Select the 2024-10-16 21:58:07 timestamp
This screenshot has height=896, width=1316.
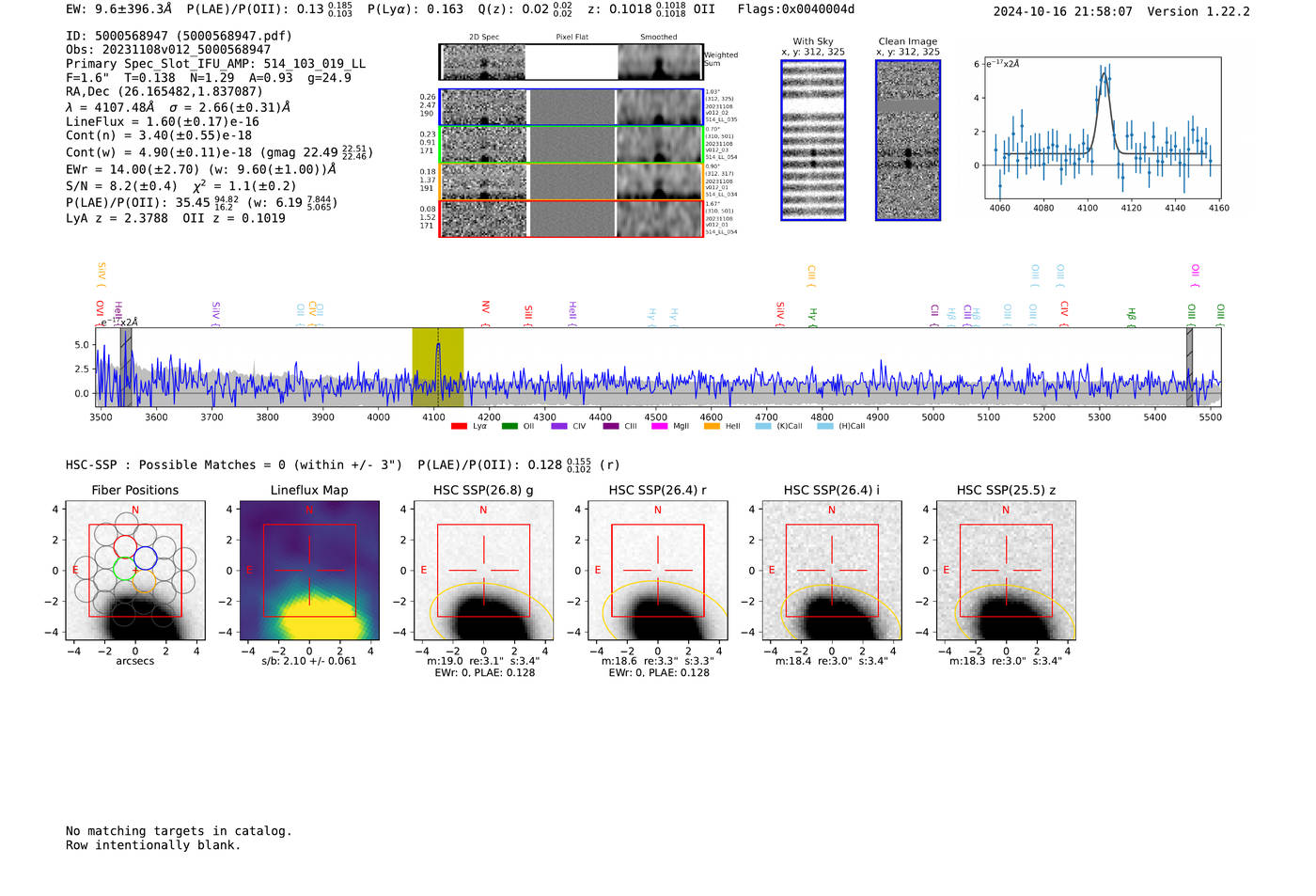(x=1063, y=11)
